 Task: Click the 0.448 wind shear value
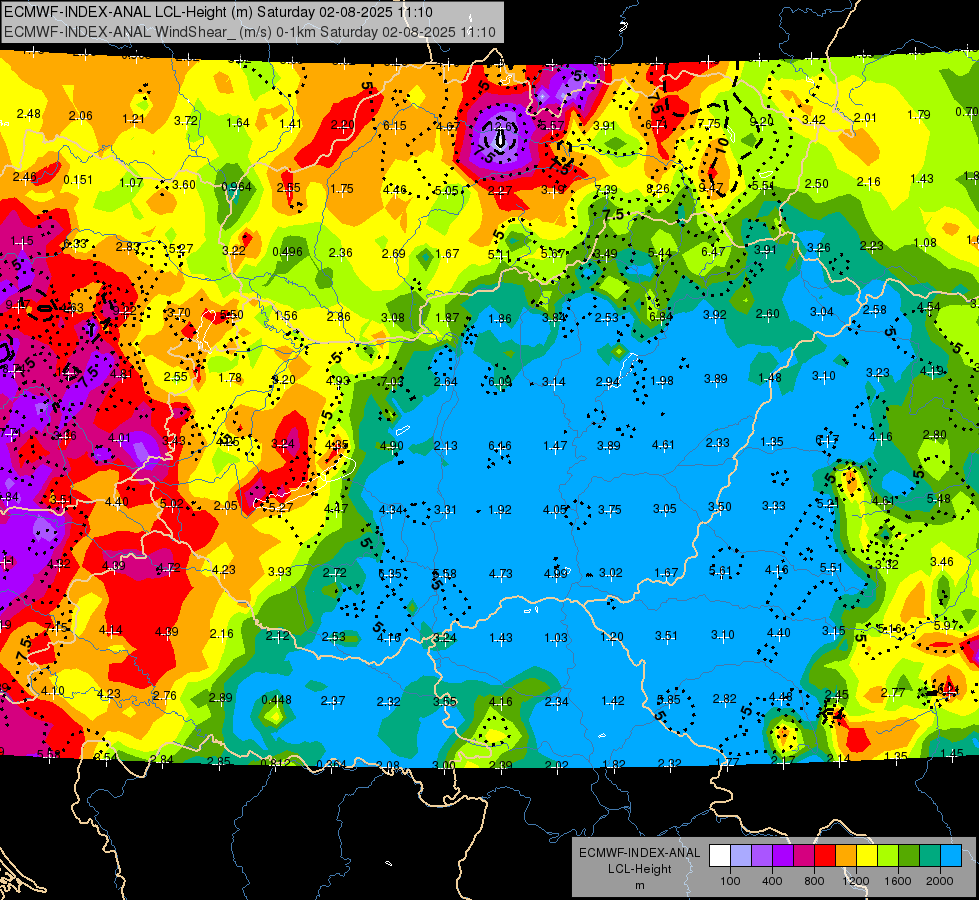tap(277, 700)
